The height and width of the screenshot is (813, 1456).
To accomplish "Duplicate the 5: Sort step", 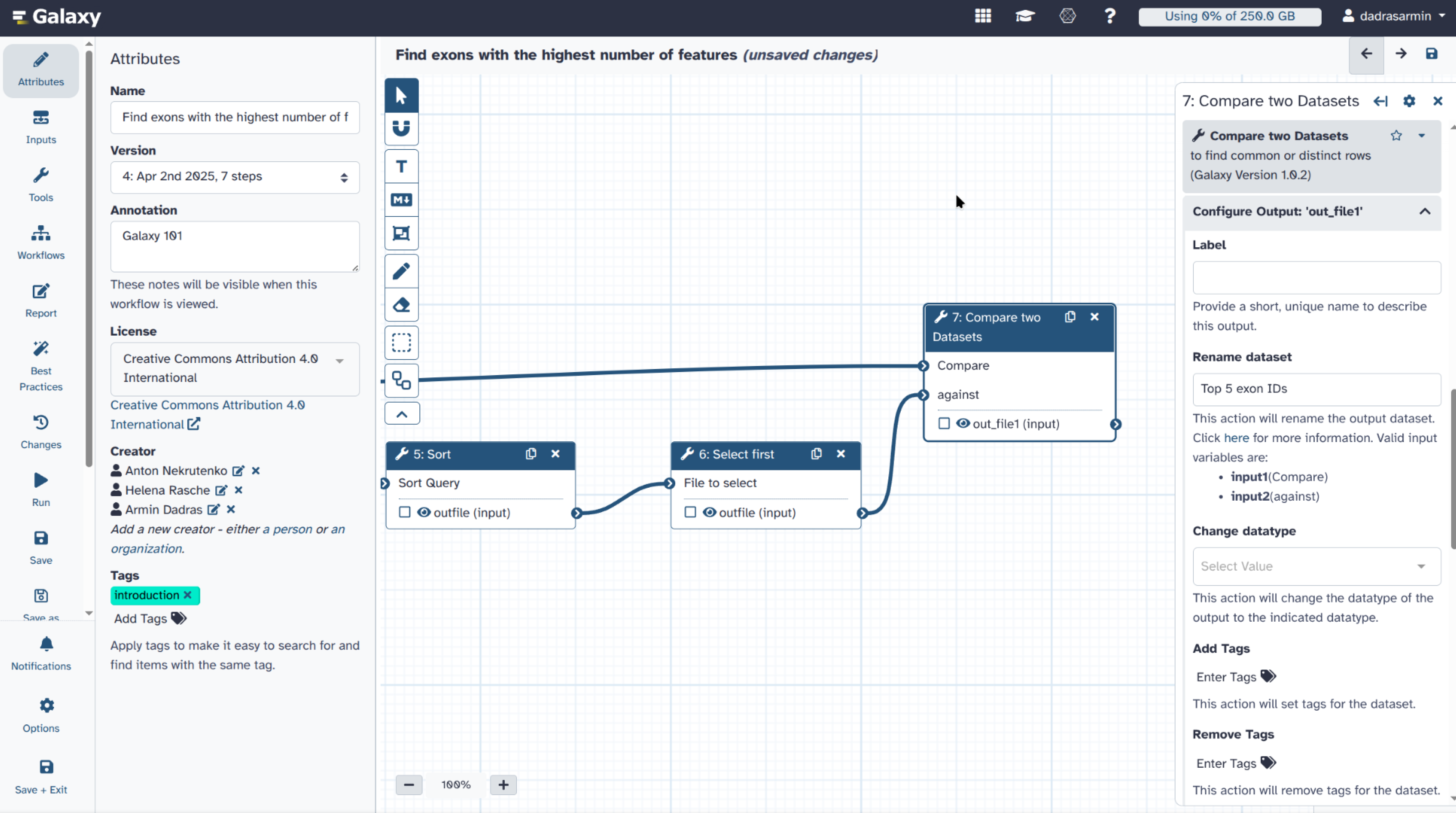I will point(531,454).
